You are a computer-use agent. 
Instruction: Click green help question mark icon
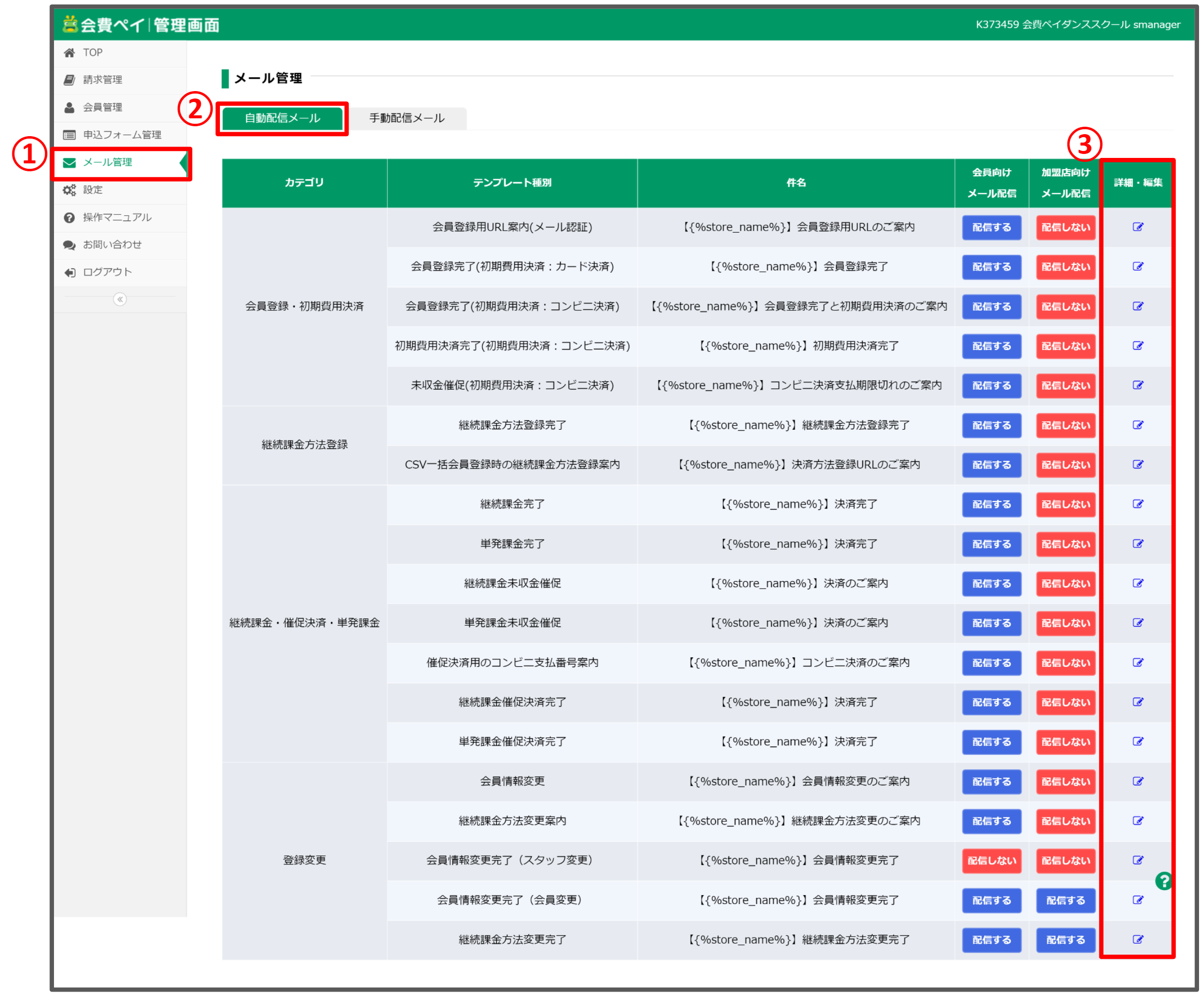(1163, 881)
